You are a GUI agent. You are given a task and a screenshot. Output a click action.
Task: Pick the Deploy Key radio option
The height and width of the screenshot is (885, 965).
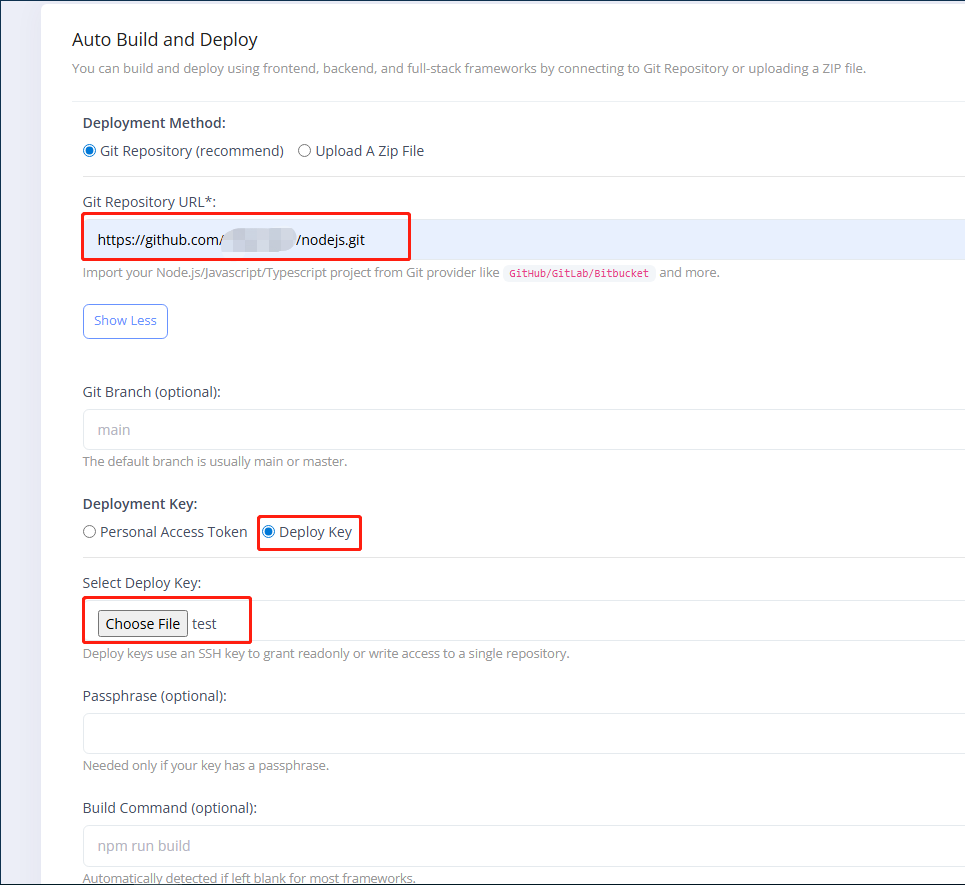coord(268,532)
